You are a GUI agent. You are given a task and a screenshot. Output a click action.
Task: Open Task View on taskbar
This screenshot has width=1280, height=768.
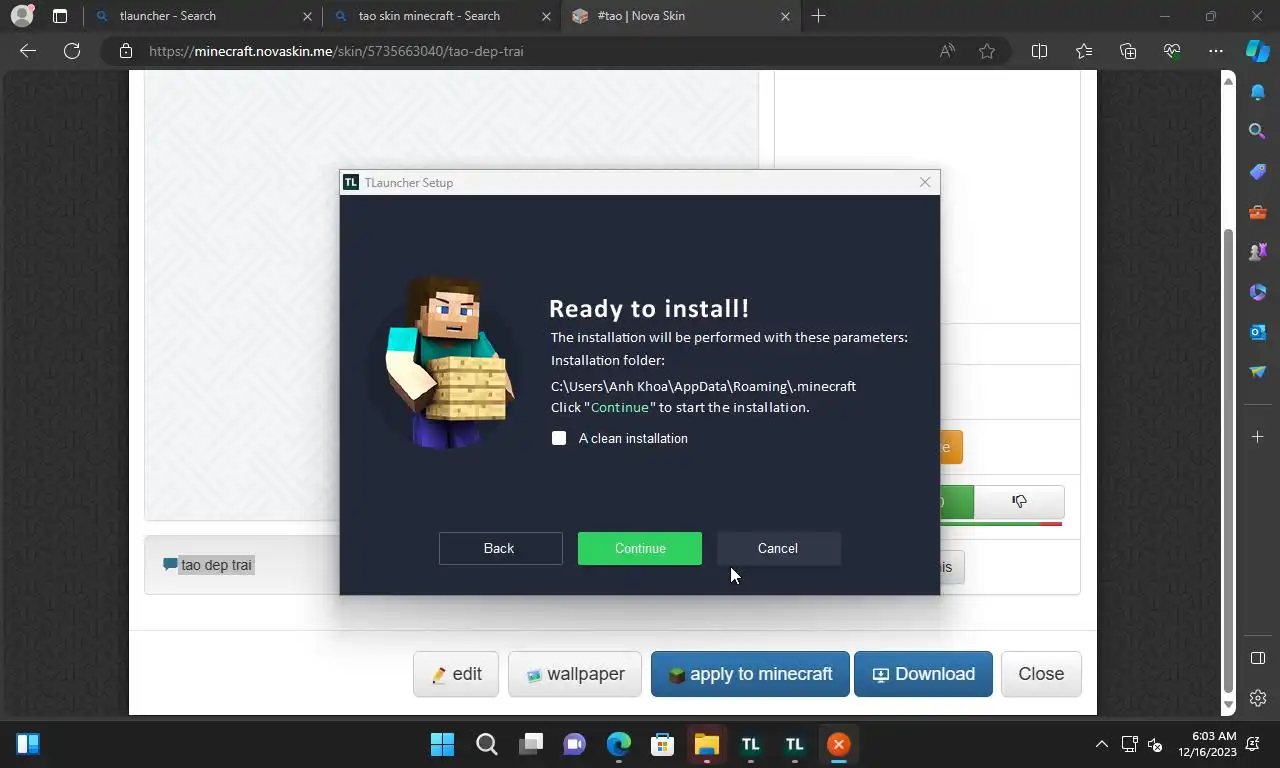coord(531,744)
